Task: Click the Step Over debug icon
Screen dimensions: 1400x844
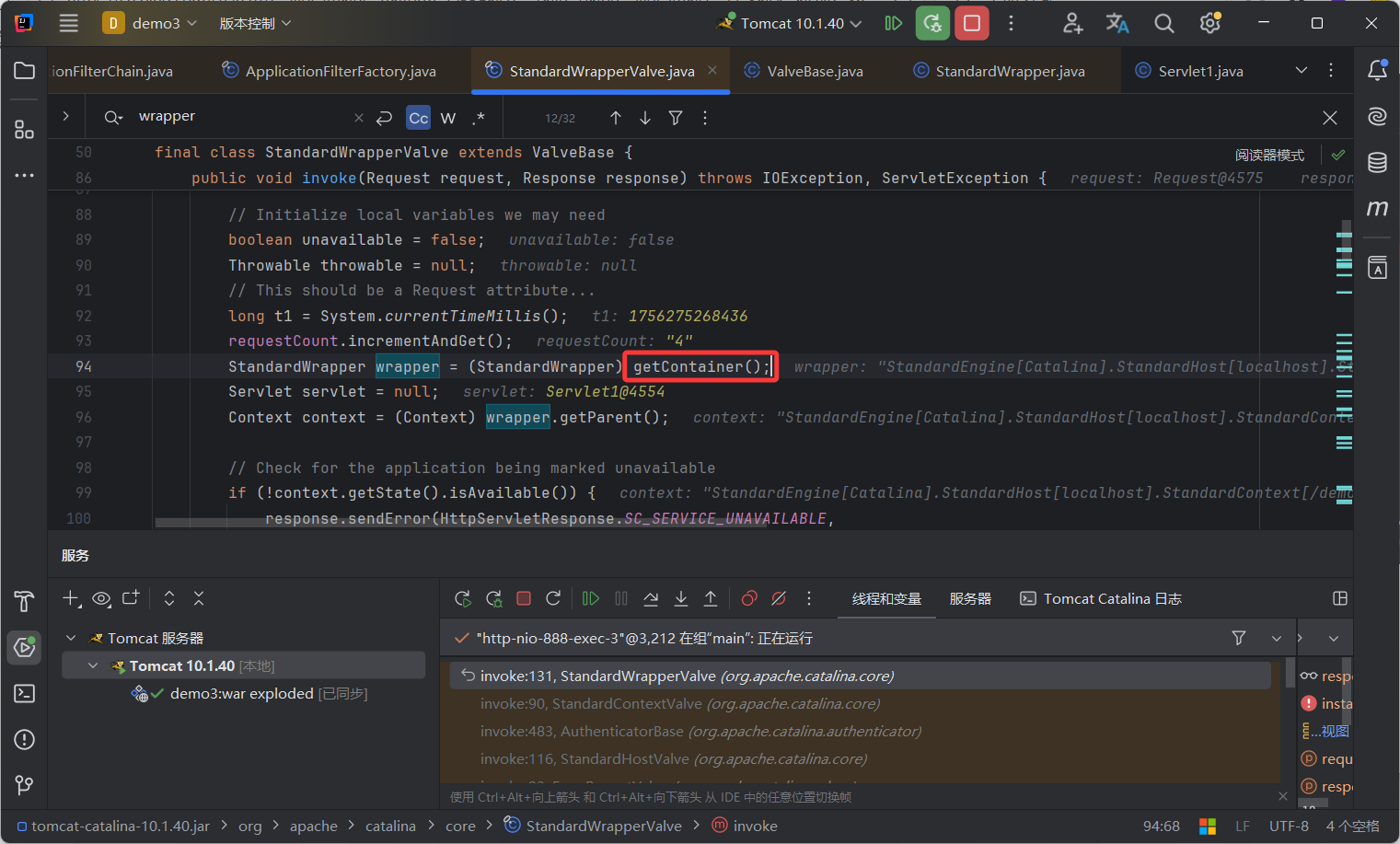Action: coord(651,598)
